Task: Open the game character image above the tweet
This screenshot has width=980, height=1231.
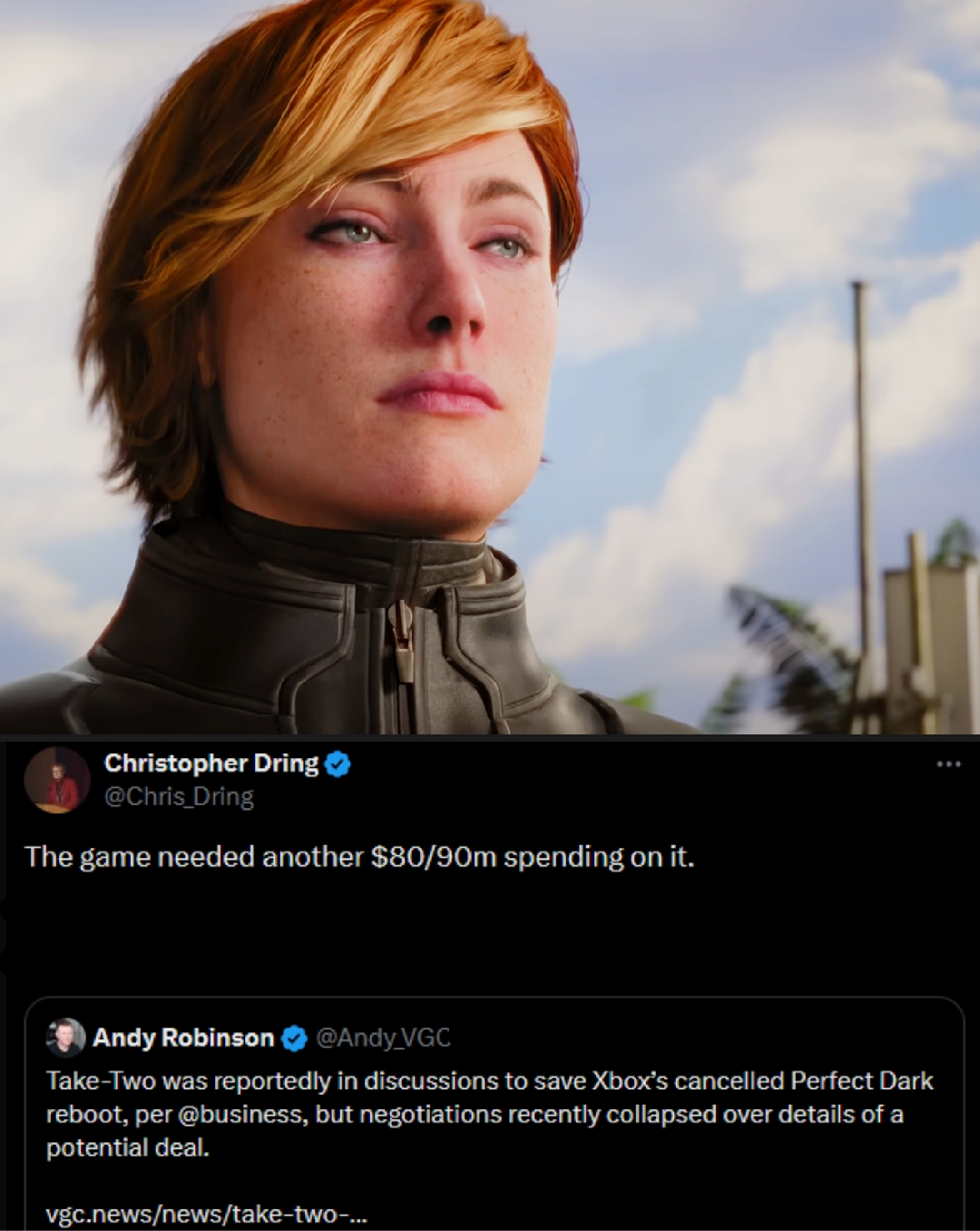Action: [x=490, y=367]
